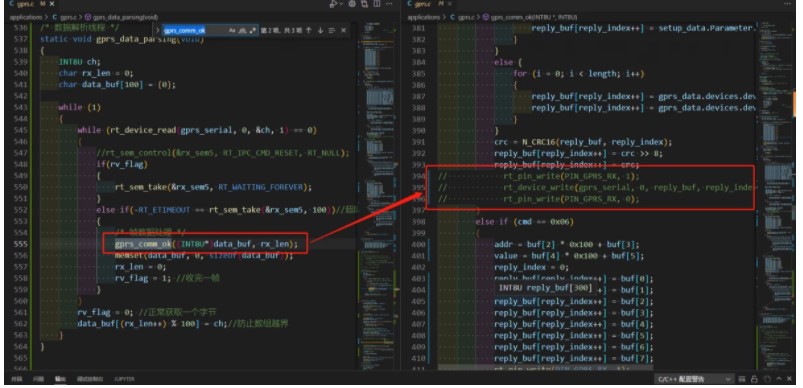The image size is (803, 388).
Task: Click 'static void gprs_data_parsing' on line 537
Action: 122,39
